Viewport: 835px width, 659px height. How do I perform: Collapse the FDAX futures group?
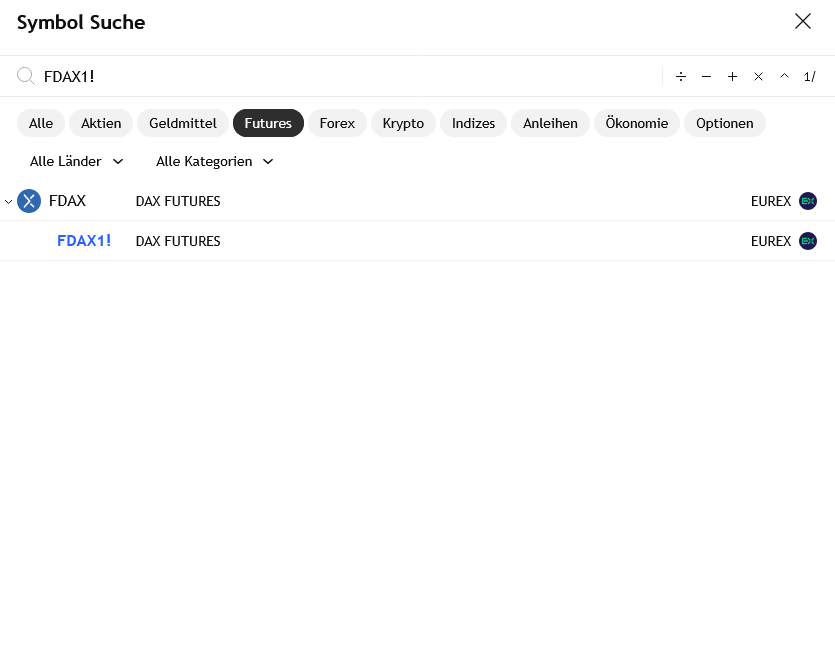pos(9,201)
